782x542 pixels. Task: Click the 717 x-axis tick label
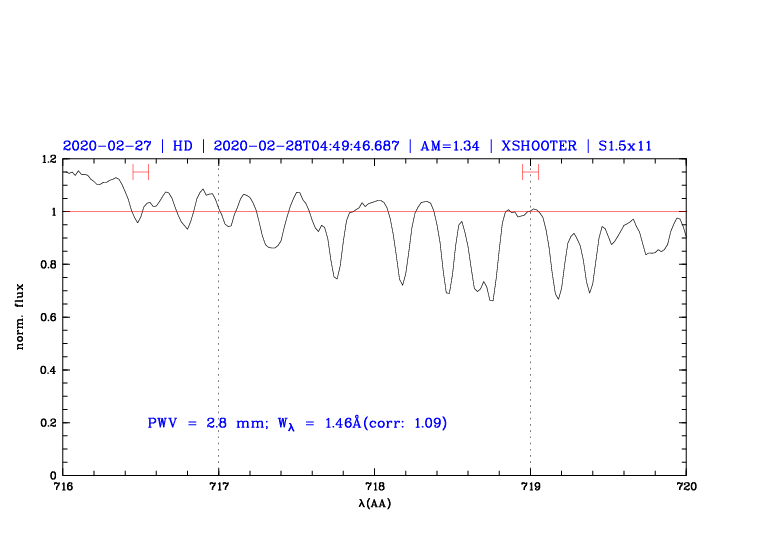point(218,486)
